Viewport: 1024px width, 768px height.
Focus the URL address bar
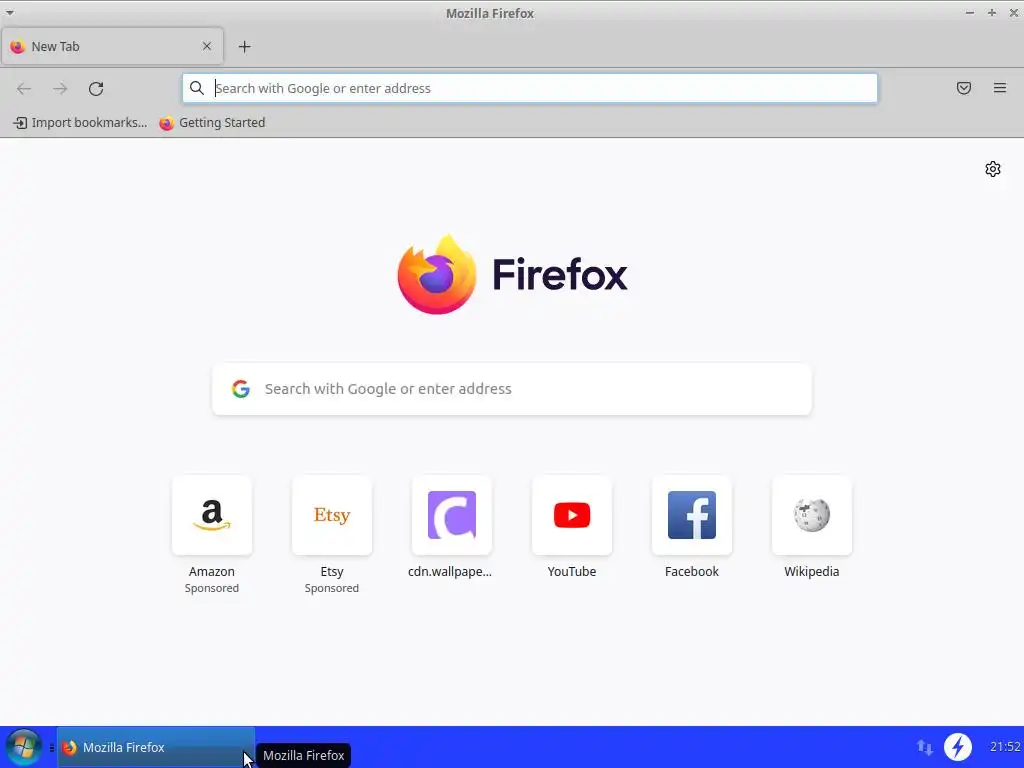(x=530, y=88)
